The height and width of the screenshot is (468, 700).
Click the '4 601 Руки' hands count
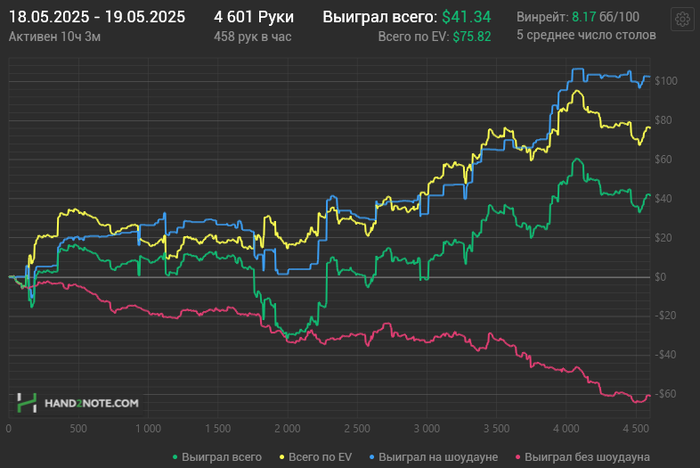point(254,17)
